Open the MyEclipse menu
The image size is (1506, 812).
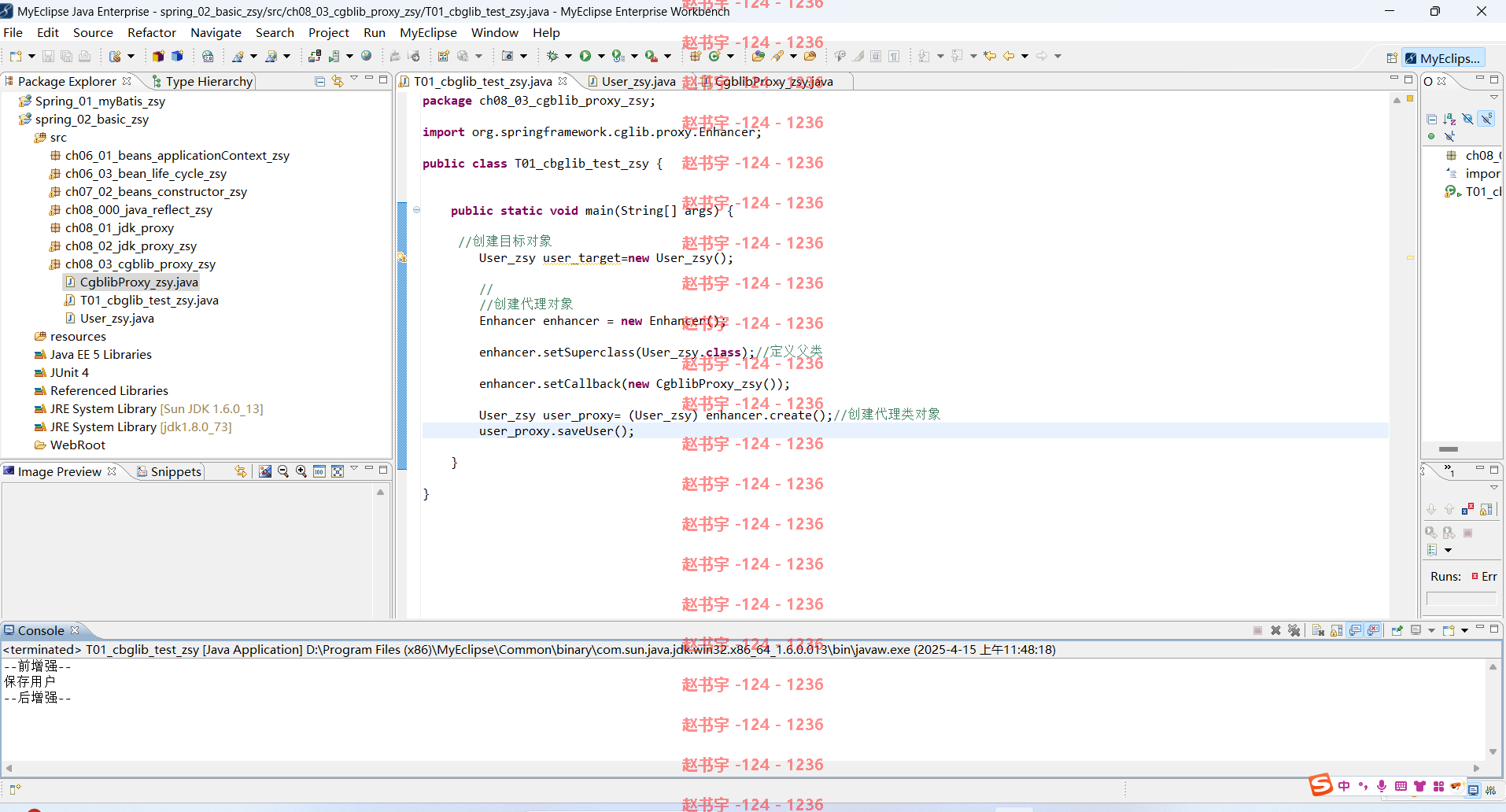428,32
